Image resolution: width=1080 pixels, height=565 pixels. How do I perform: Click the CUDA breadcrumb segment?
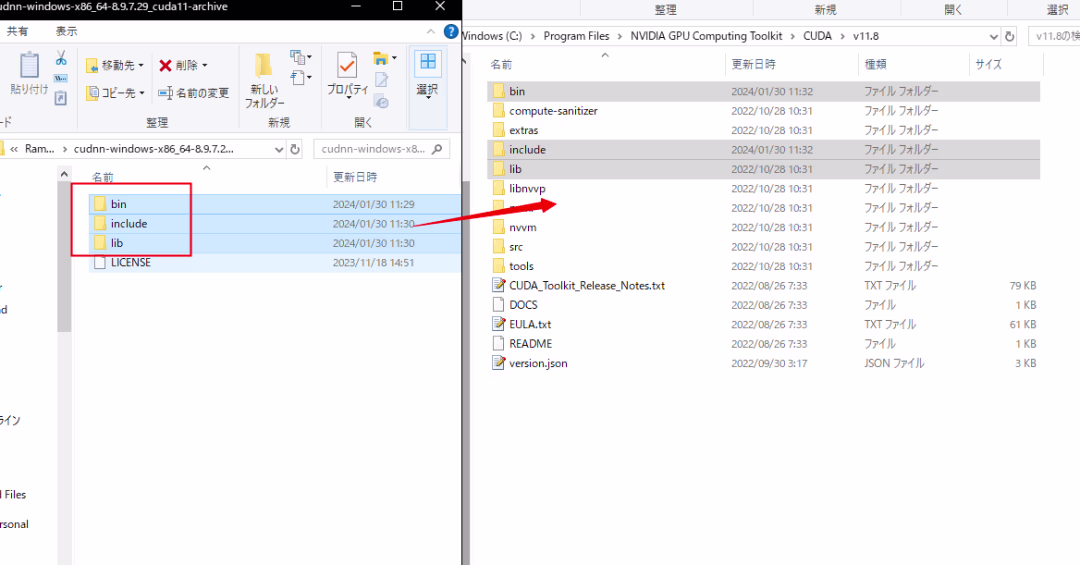[x=817, y=36]
